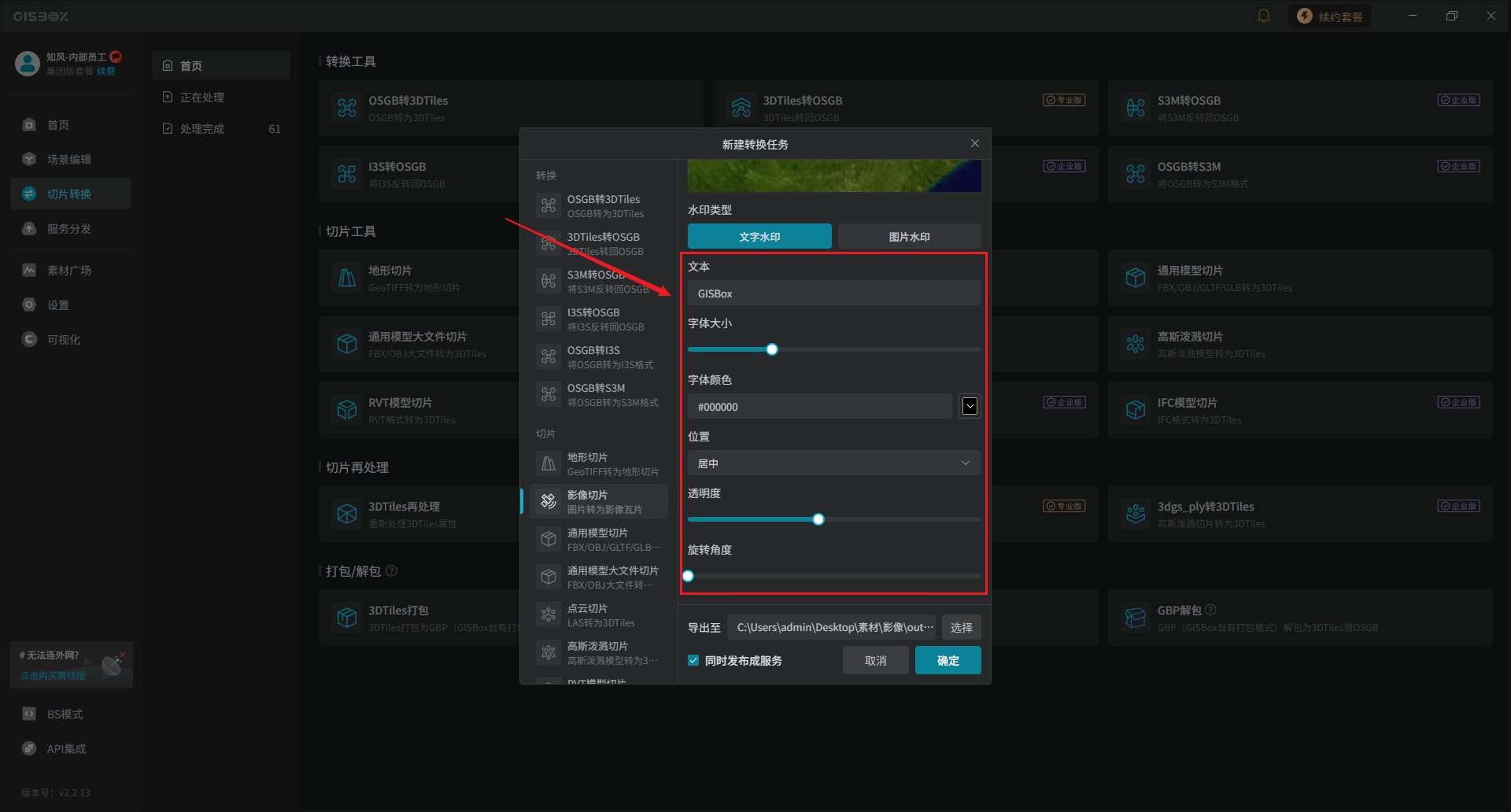The height and width of the screenshot is (812, 1511).
Task: Click the OSGB转S3M icon in dialog list
Action: [549, 395]
